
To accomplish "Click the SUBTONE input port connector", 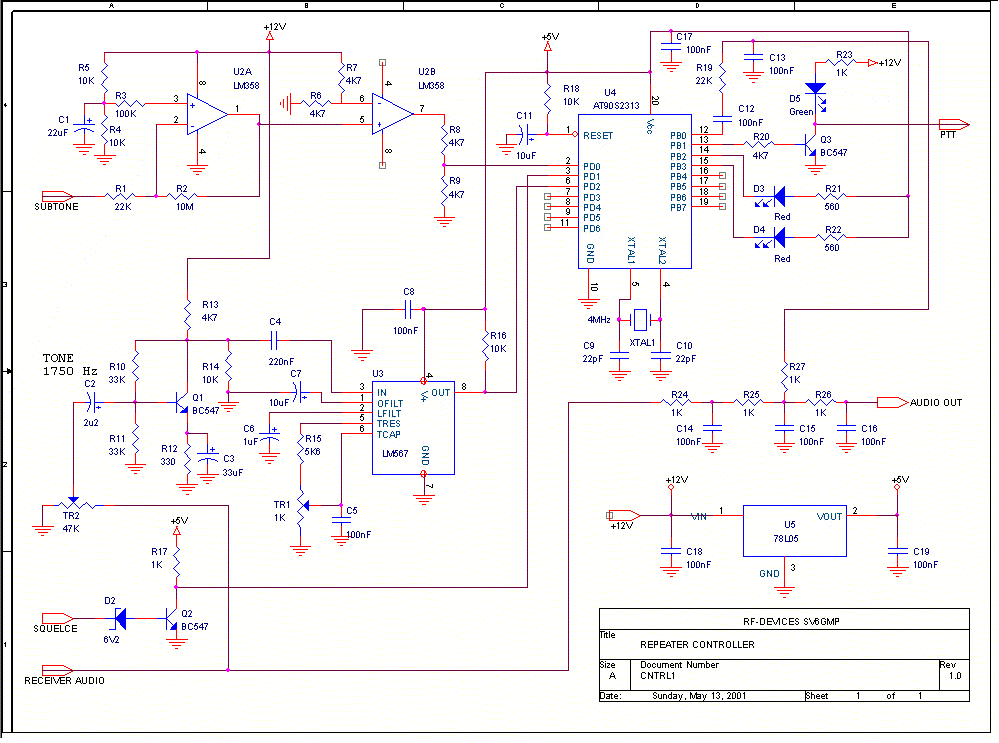I will [59, 195].
